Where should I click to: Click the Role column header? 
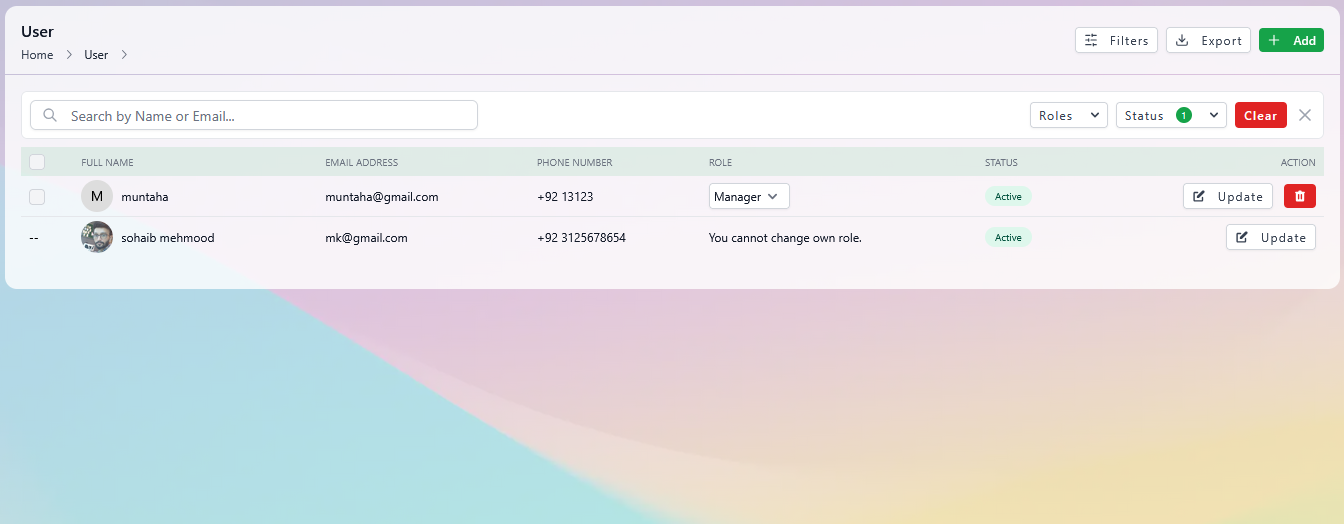720,162
